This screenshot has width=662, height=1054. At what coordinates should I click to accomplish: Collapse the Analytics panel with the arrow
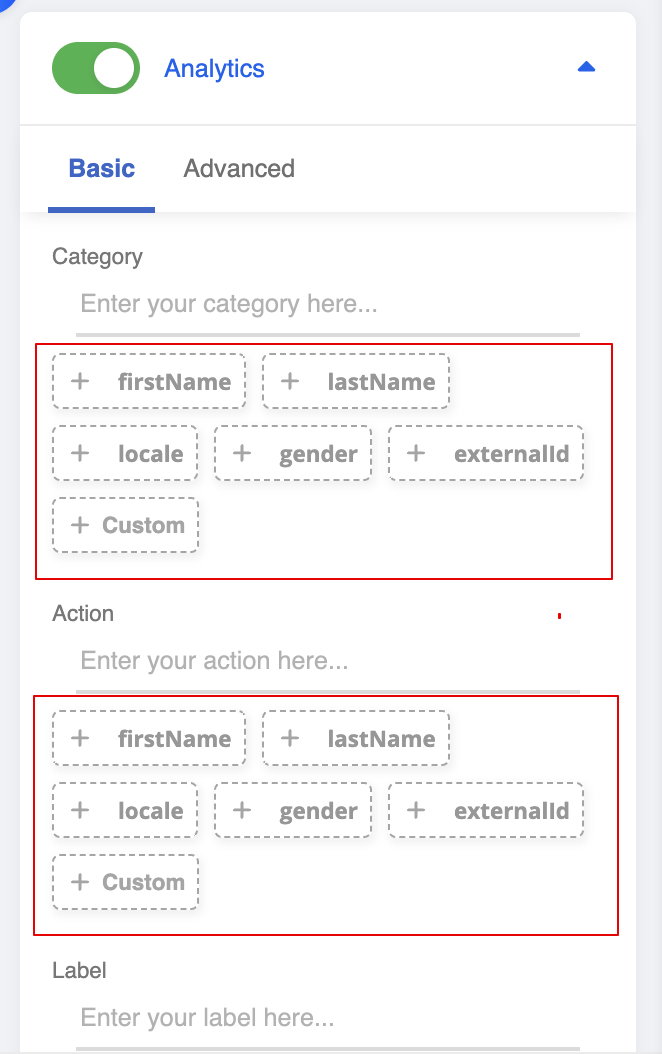point(587,67)
